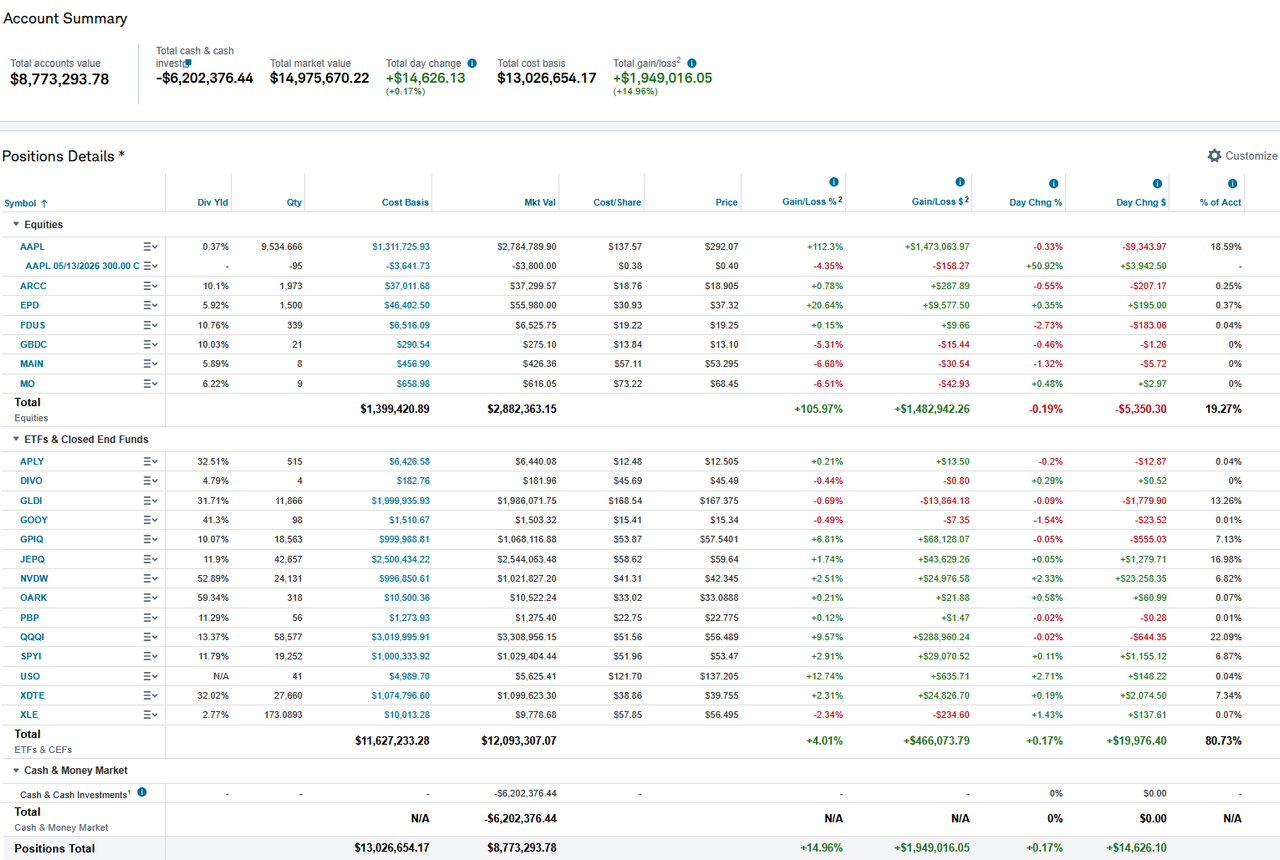Open the actions menu for EPD
Screen dimensions: 1280x860
tap(151, 305)
